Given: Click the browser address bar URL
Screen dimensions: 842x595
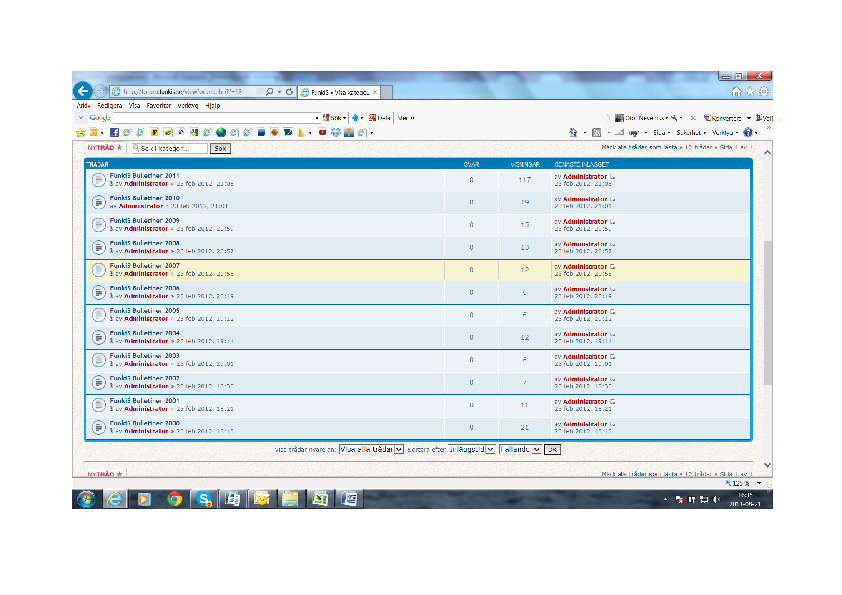Looking at the screenshot, I should 183,92.
